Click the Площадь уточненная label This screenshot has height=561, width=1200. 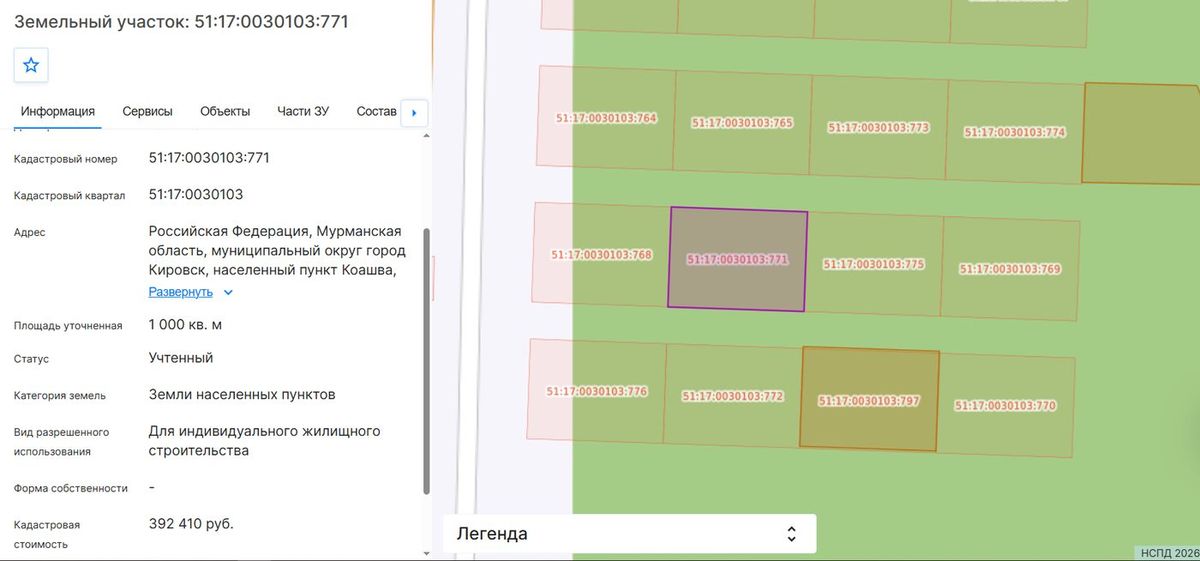68,325
